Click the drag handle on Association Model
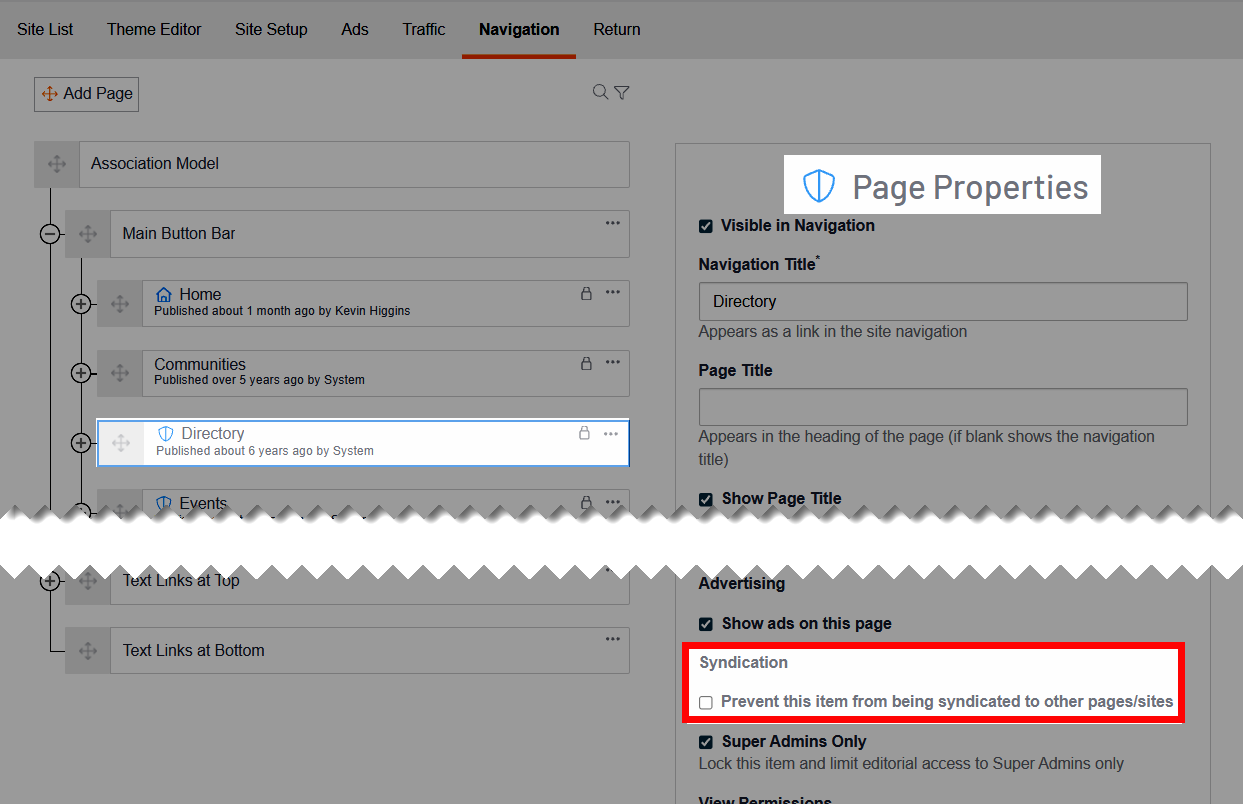 coord(56,164)
